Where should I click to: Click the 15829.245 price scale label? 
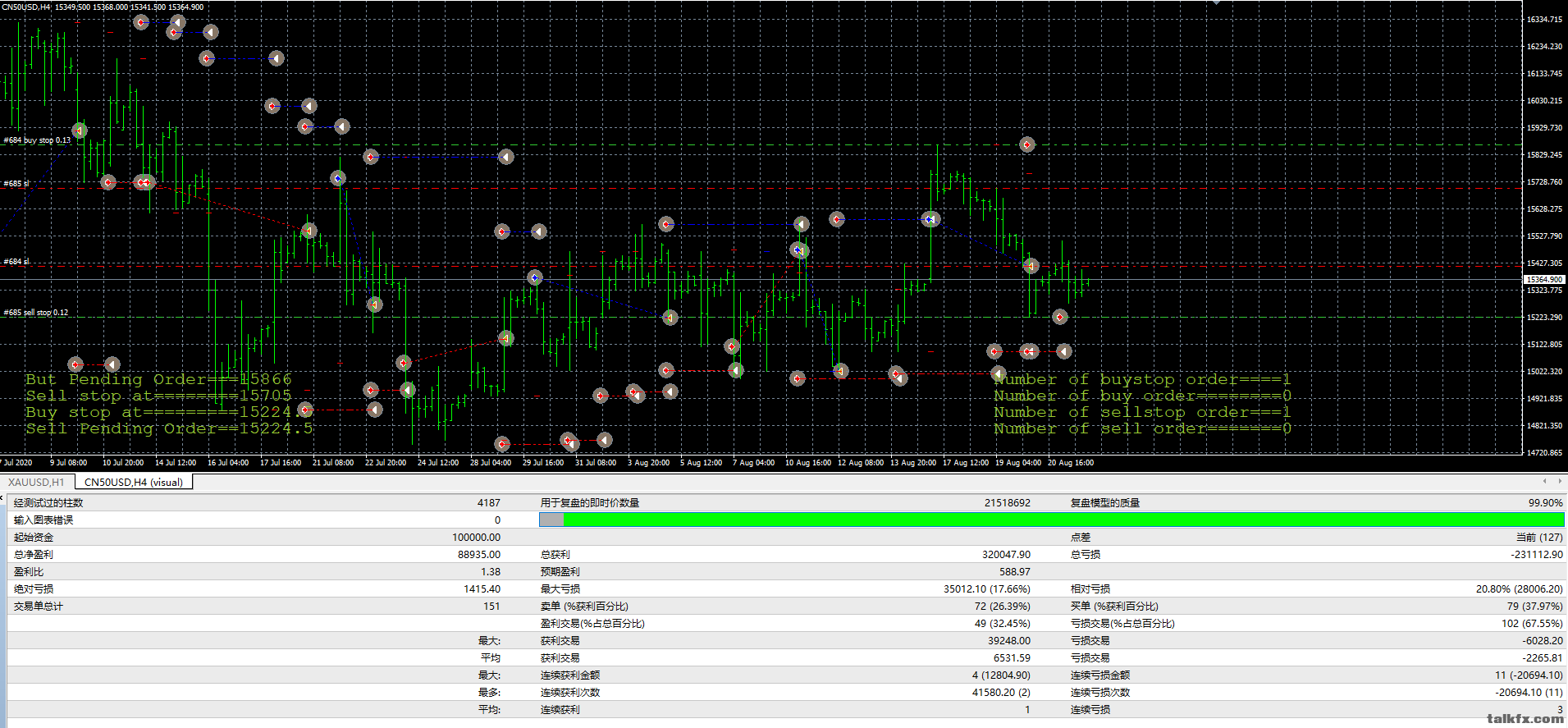tap(1544, 154)
